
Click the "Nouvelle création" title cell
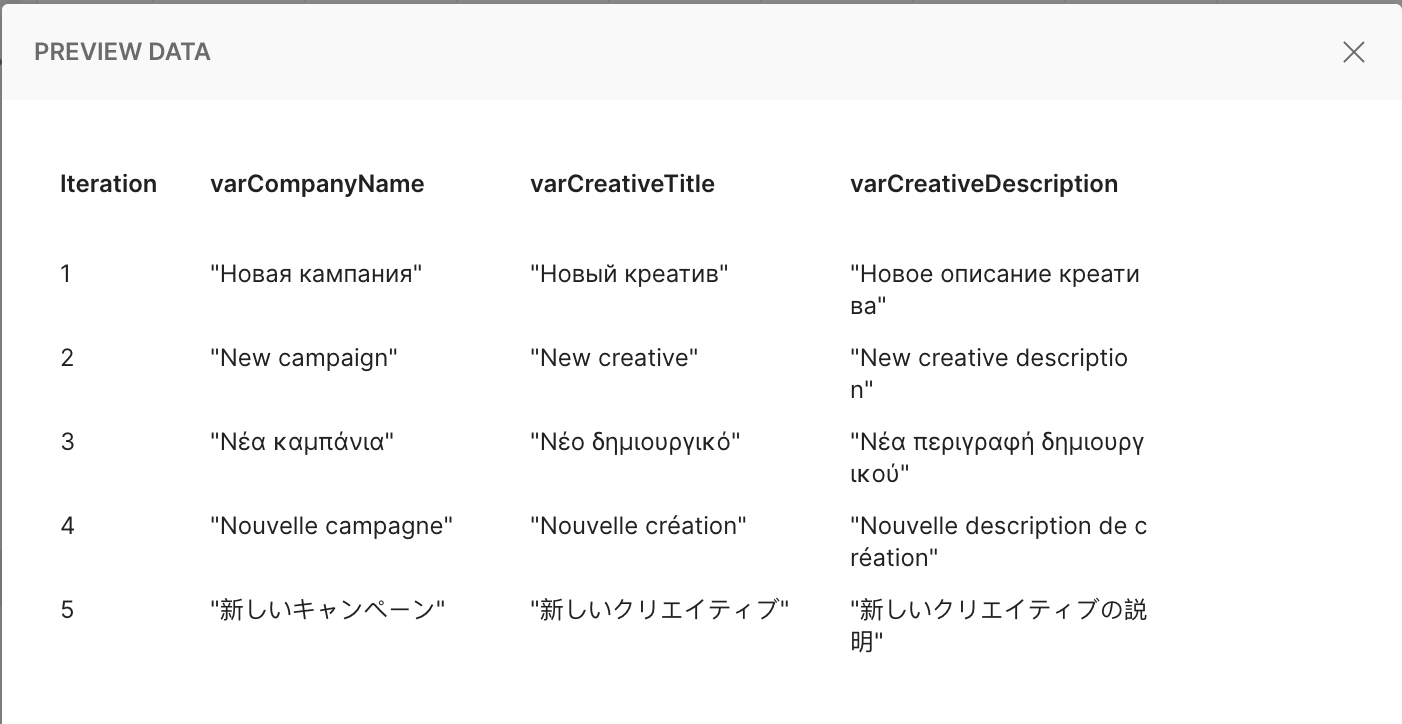click(638, 526)
